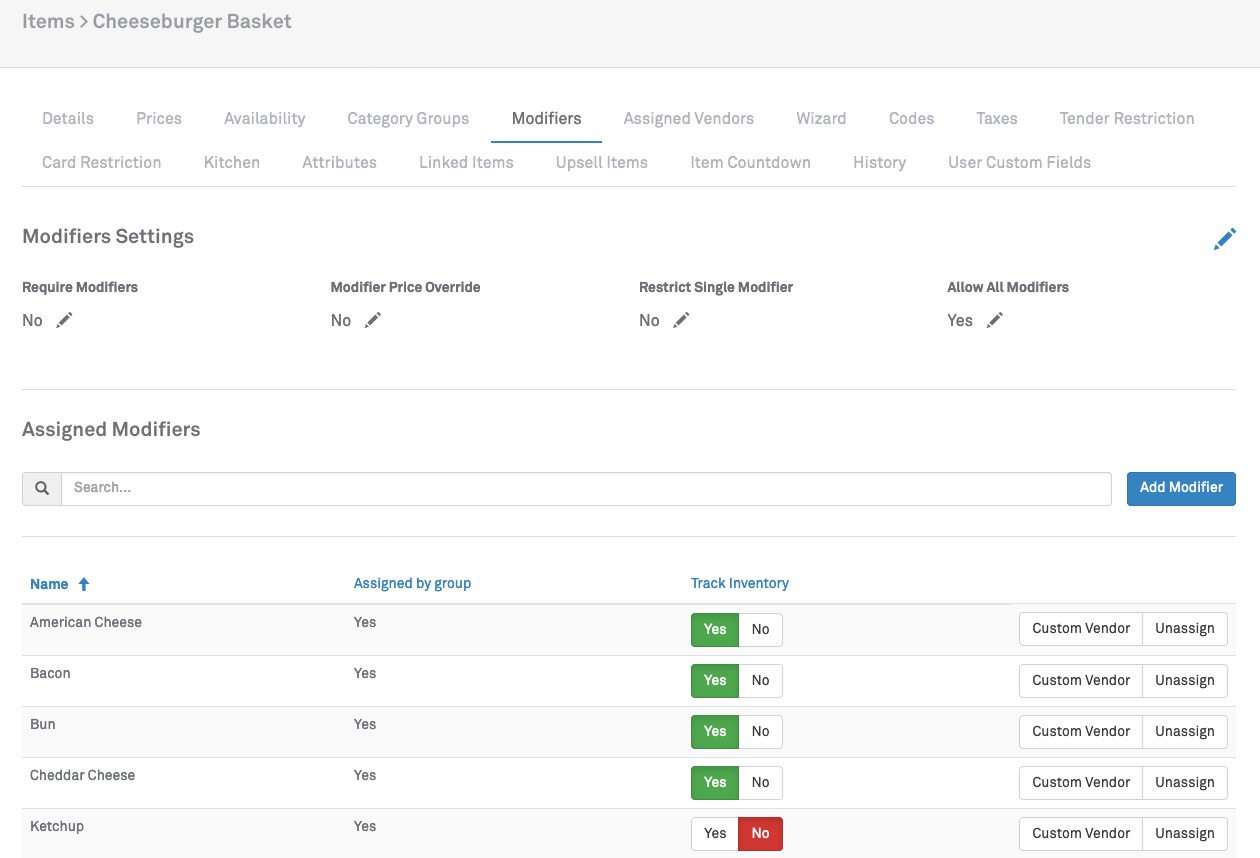Go to the Upsell Items tab
This screenshot has width=1260, height=858.
tap(601, 162)
